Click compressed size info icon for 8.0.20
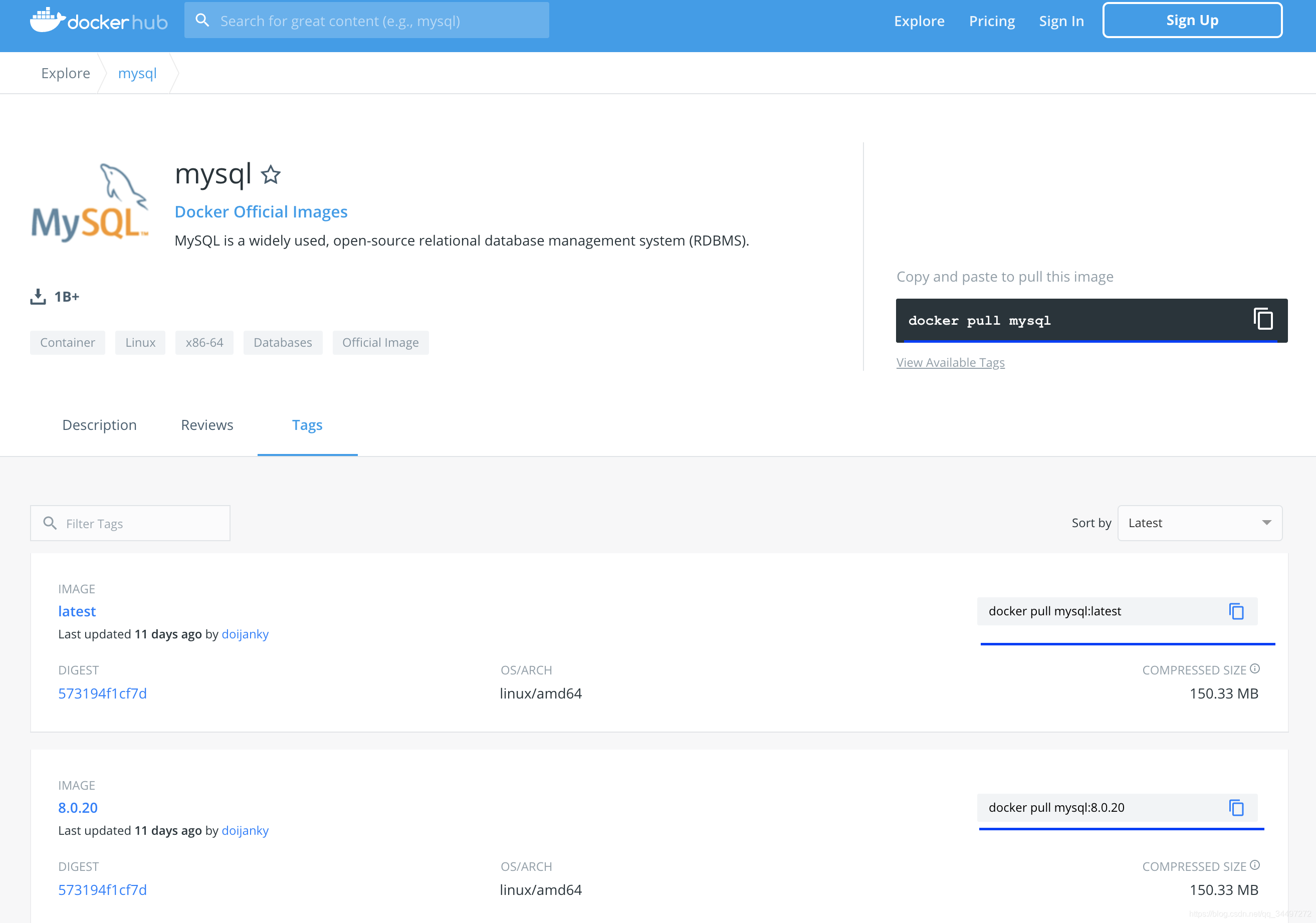The image size is (1316, 923). click(1255, 865)
